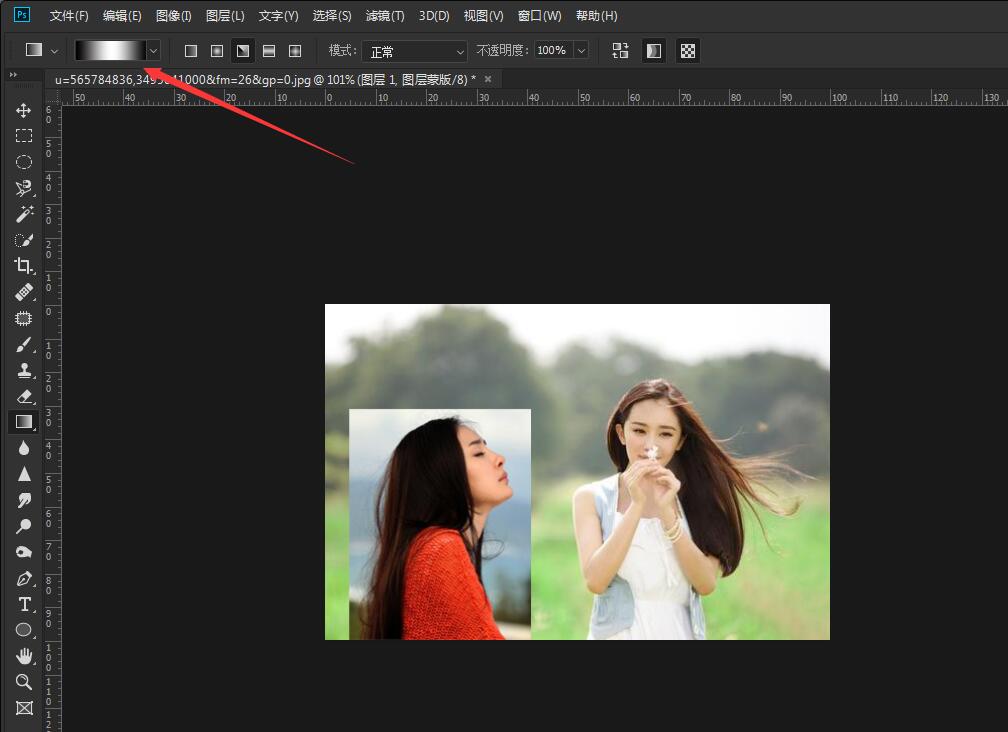This screenshot has width=1008, height=732.
Task: Open the 图层(L) menu
Action: tap(225, 15)
